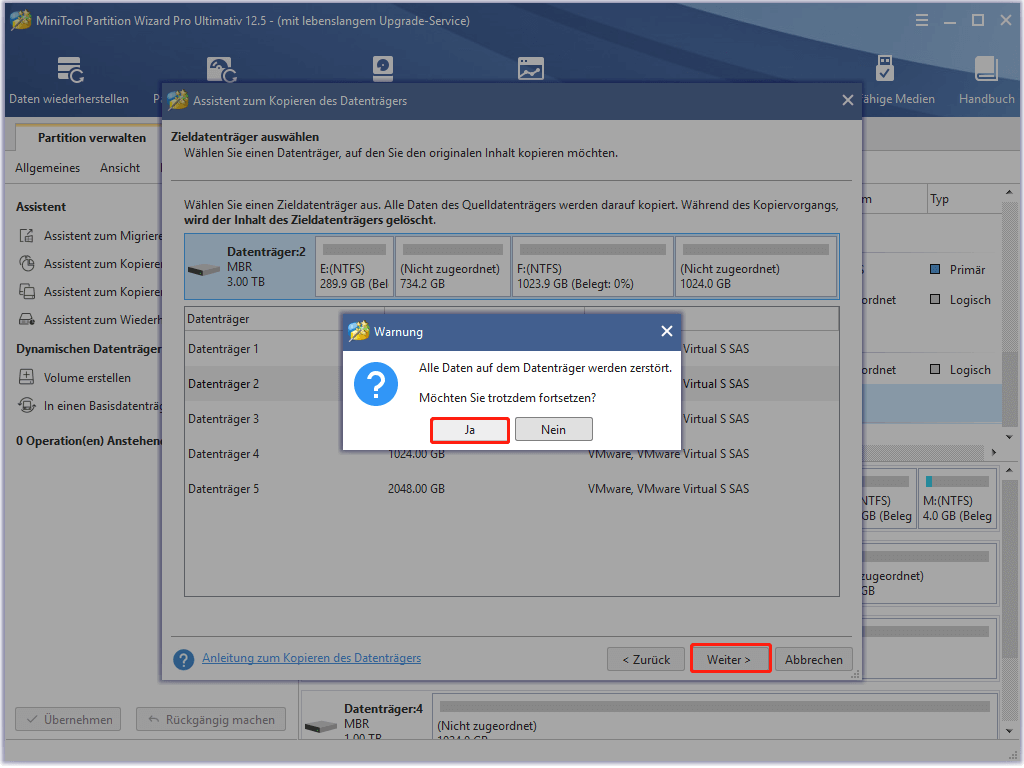Click the bootable media icon
1024x768 pixels.
tap(884, 68)
